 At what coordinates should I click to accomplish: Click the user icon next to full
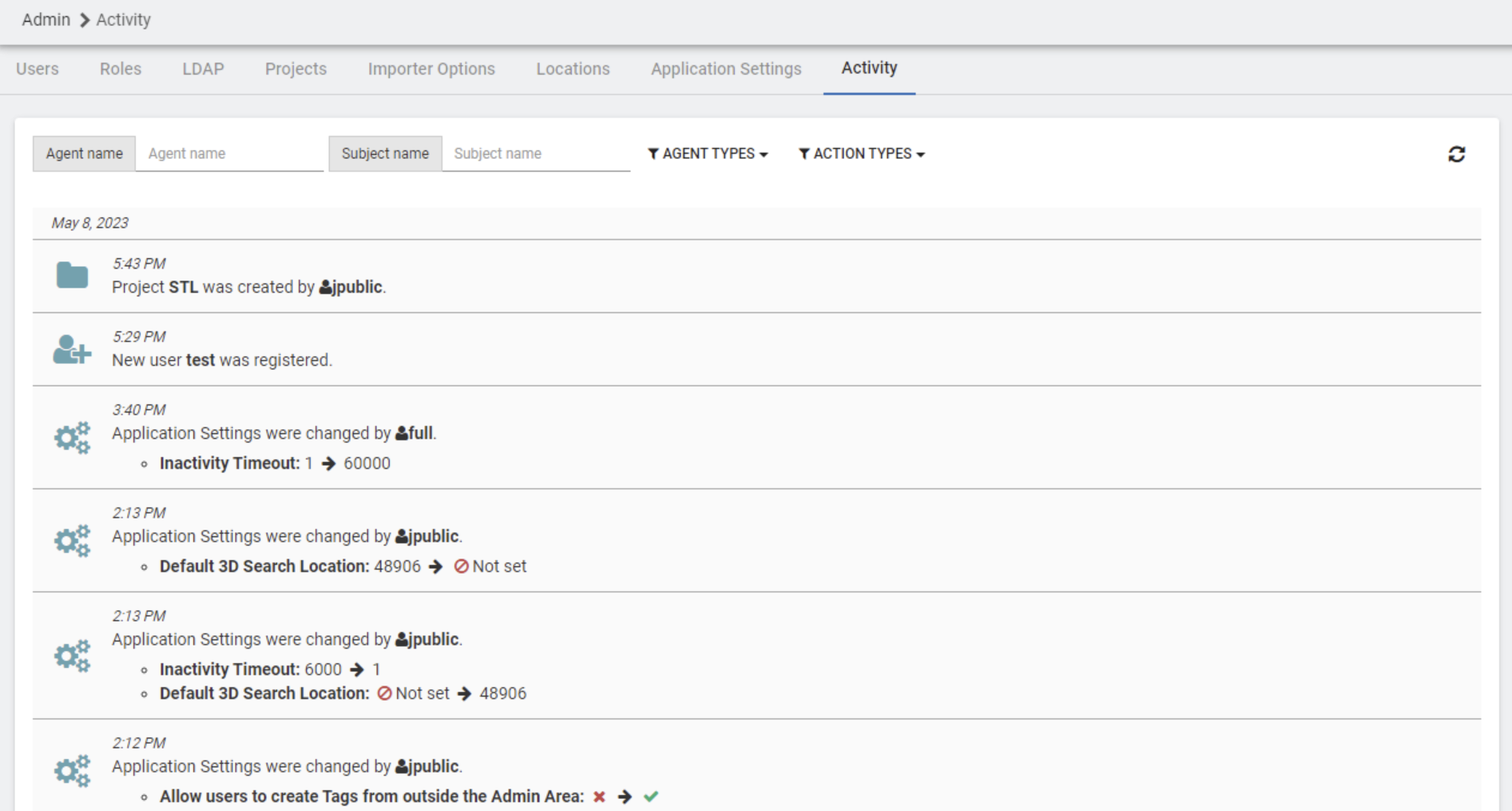(x=402, y=434)
